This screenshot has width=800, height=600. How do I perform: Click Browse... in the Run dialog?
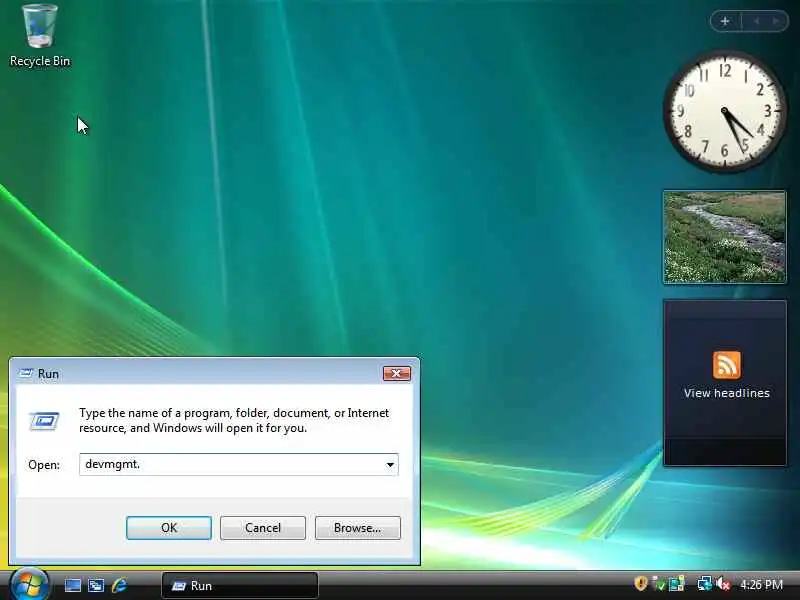coord(358,528)
